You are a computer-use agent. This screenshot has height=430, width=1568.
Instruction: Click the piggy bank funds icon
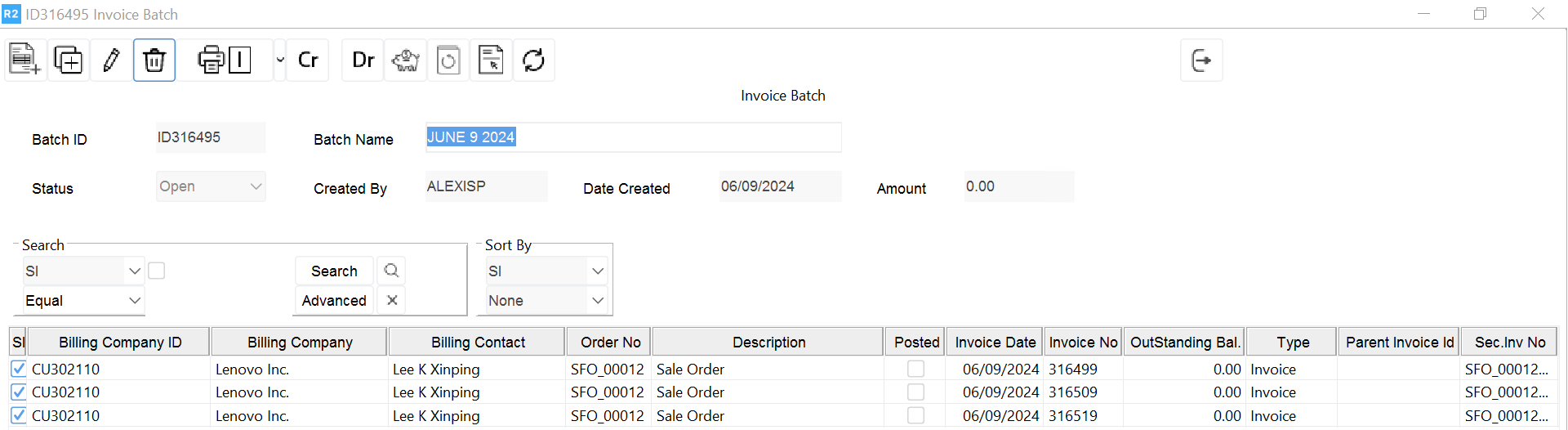[x=406, y=60]
